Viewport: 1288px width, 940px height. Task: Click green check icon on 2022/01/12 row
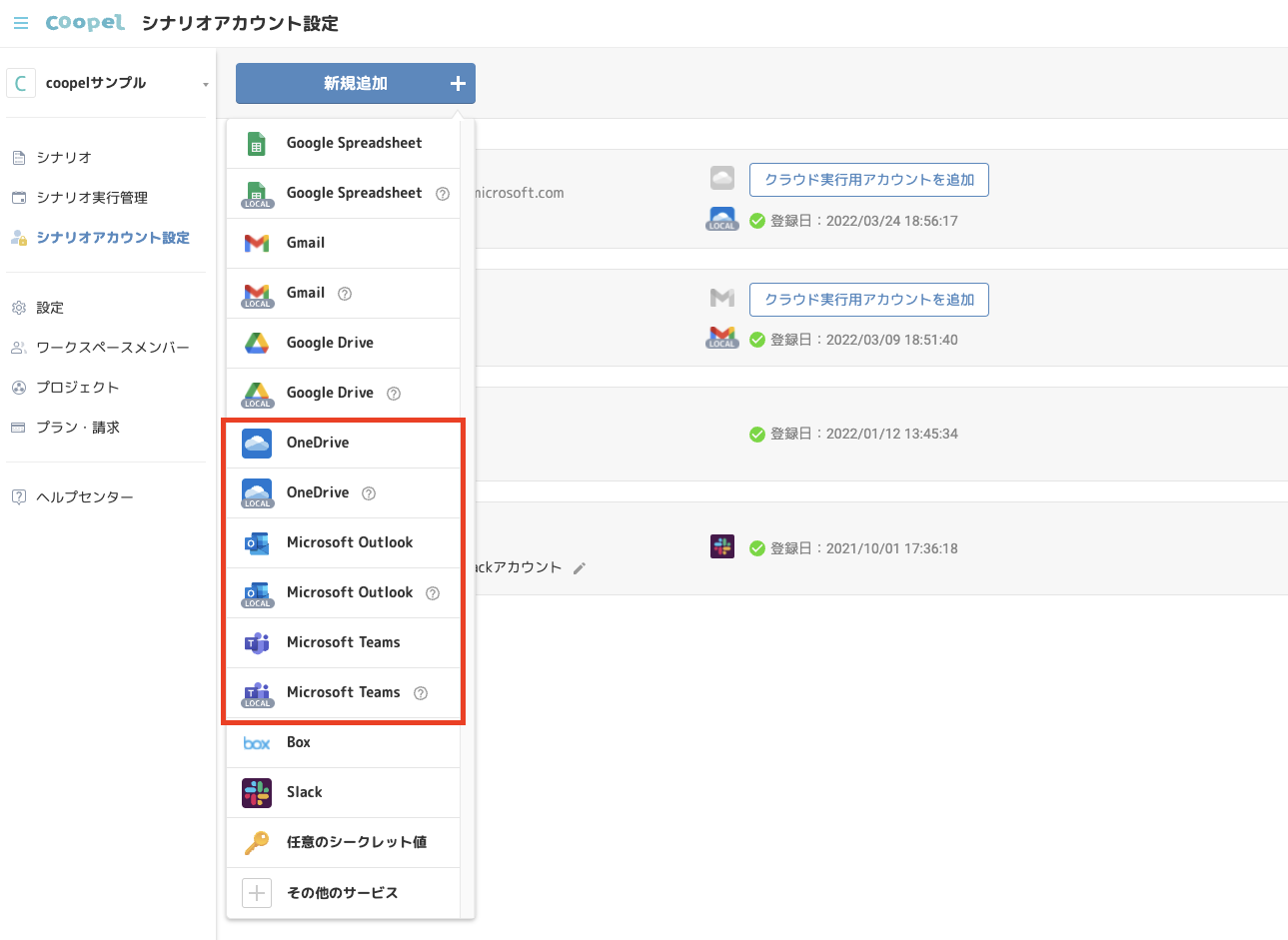click(757, 434)
